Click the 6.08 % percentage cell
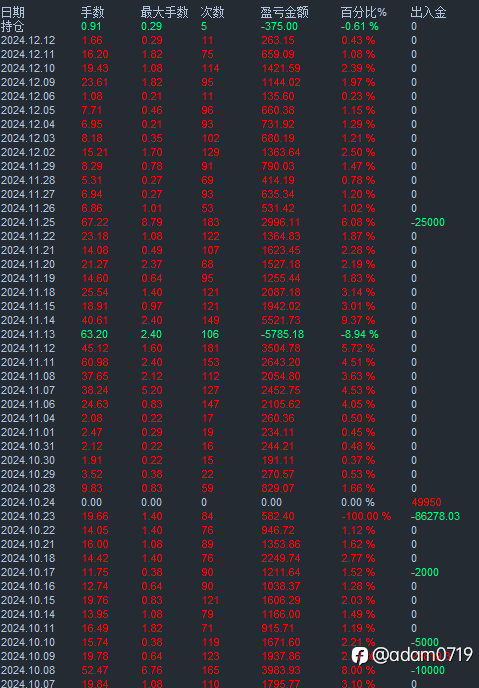Image resolution: width=479 pixels, height=688 pixels. [x=358, y=222]
